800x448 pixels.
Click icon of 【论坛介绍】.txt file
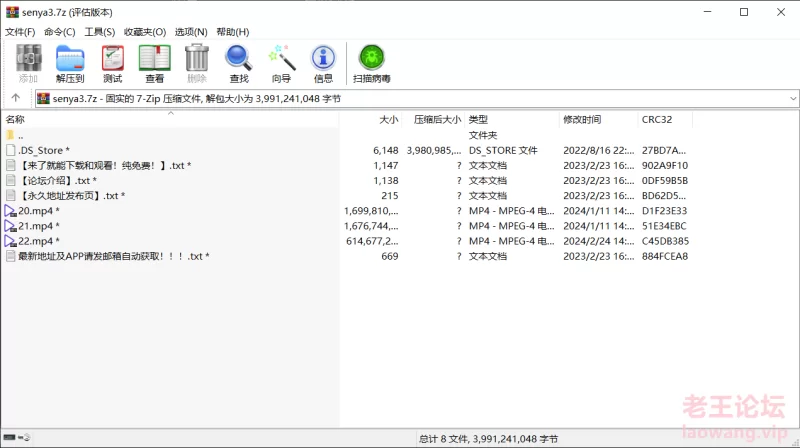pyautogui.click(x=11, y=180)
